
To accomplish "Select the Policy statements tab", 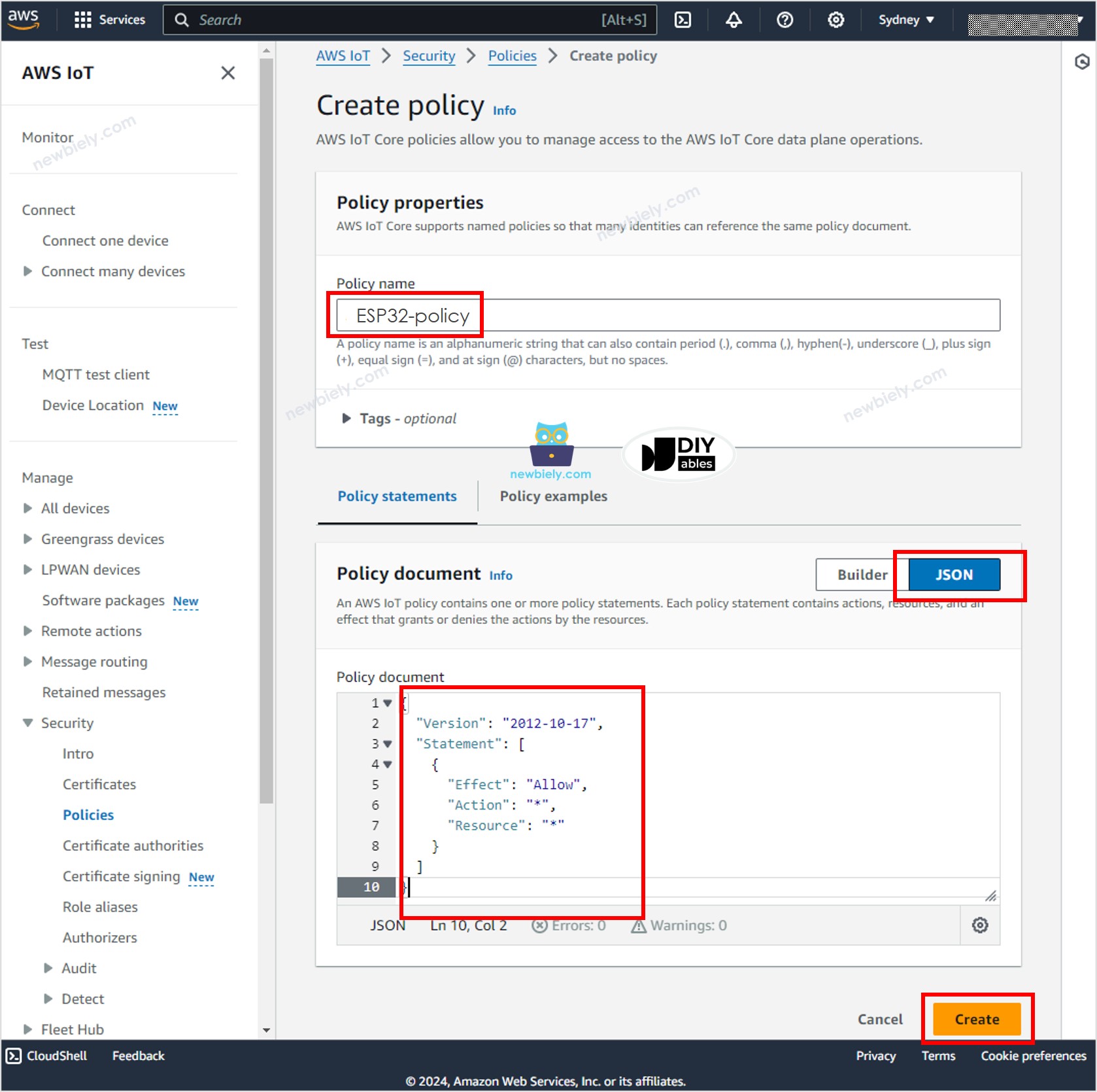I will point(396,496).
